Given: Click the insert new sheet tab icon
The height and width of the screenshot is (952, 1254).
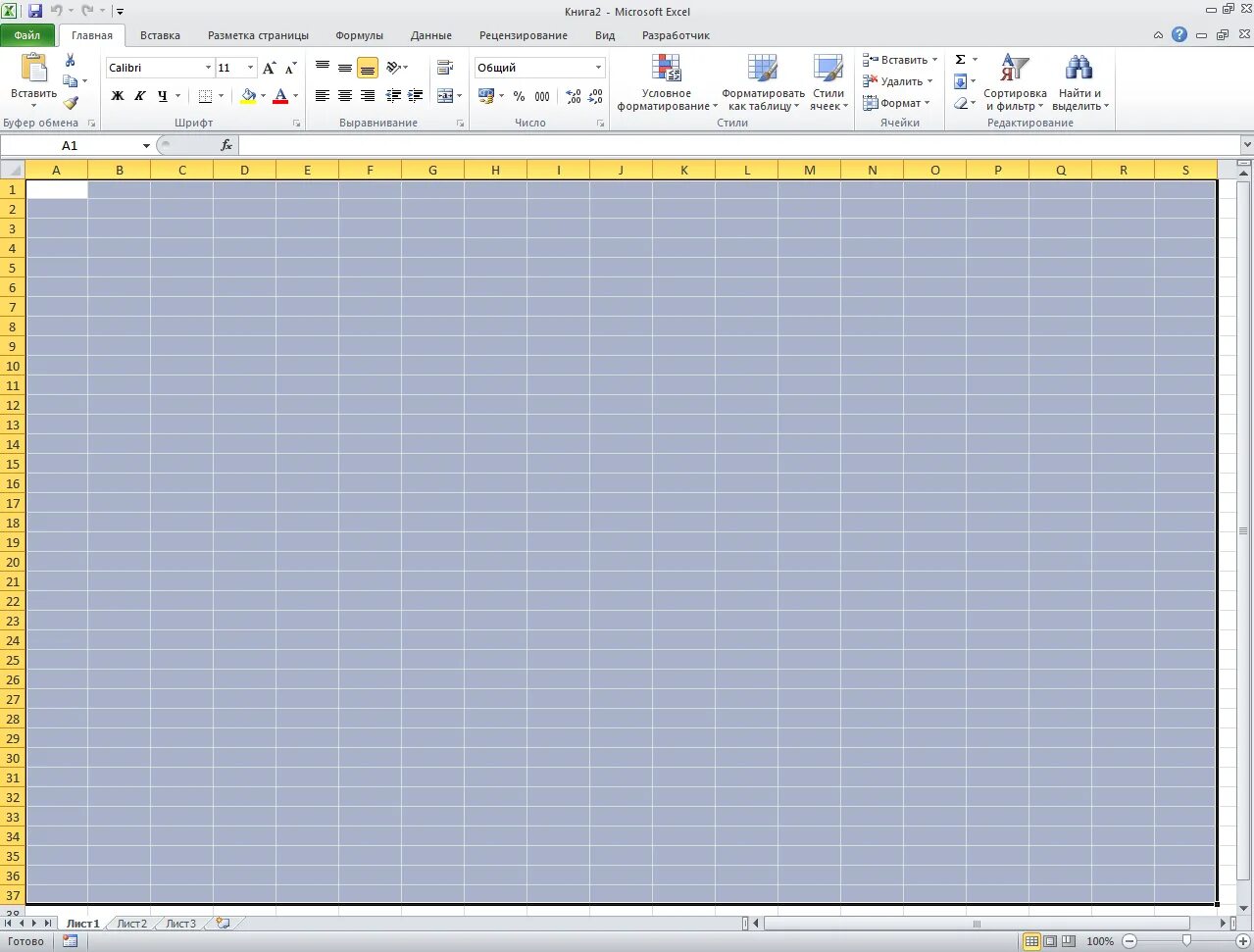Looking at the screenshot, I should (x=224, y=924).
